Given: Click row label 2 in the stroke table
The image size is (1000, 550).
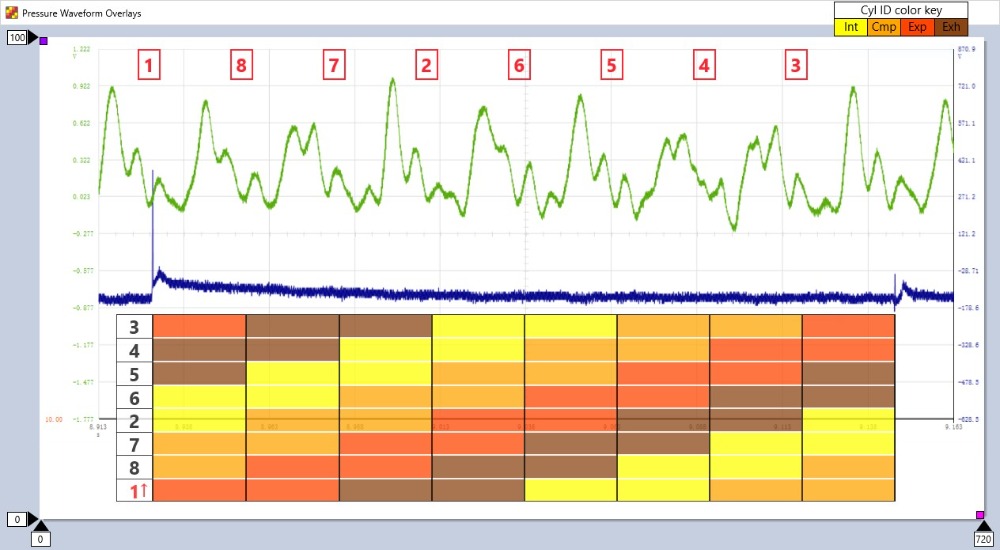Looking at the screenshot, I should [134, 420].
